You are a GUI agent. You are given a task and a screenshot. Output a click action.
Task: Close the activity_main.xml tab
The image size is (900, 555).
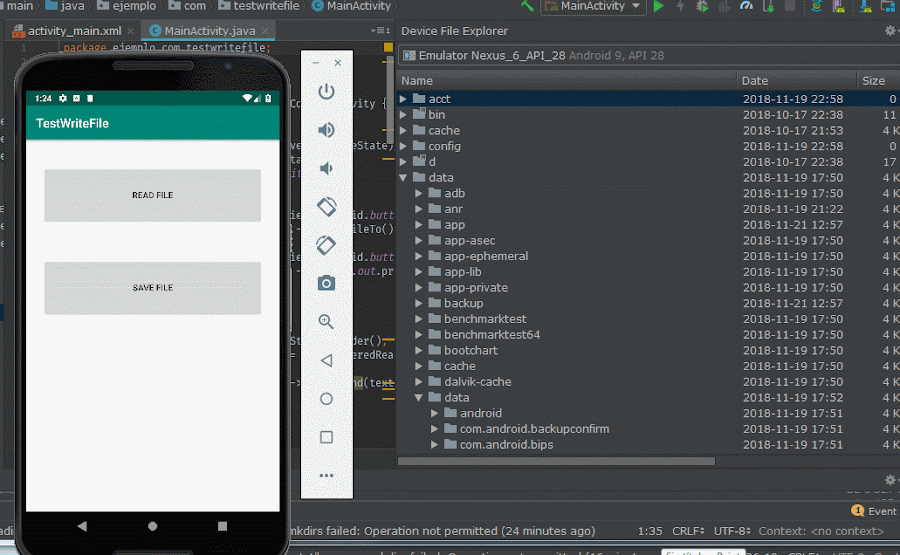click(130, 31)
